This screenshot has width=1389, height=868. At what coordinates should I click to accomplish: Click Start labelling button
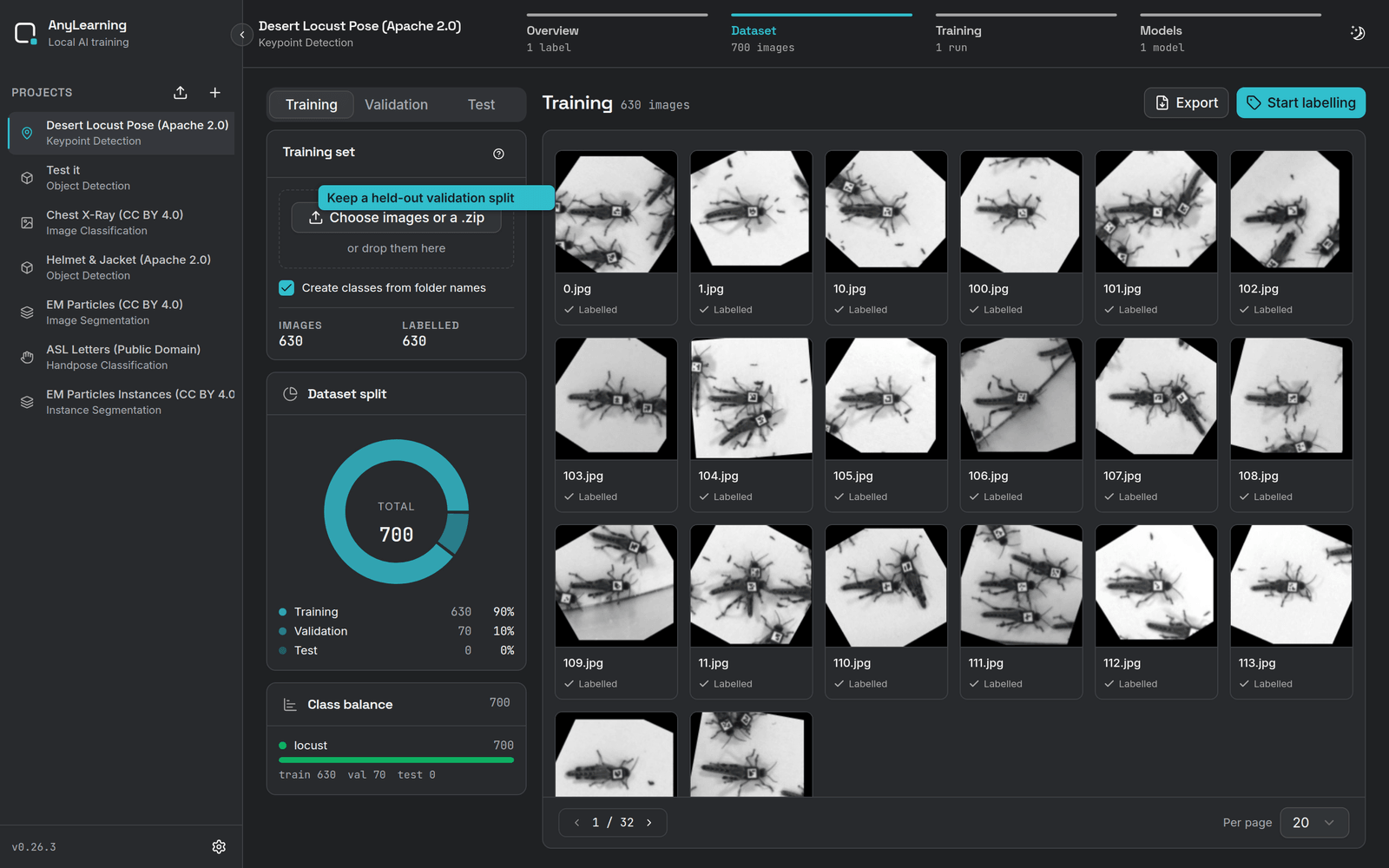[x=1300, y=103]
